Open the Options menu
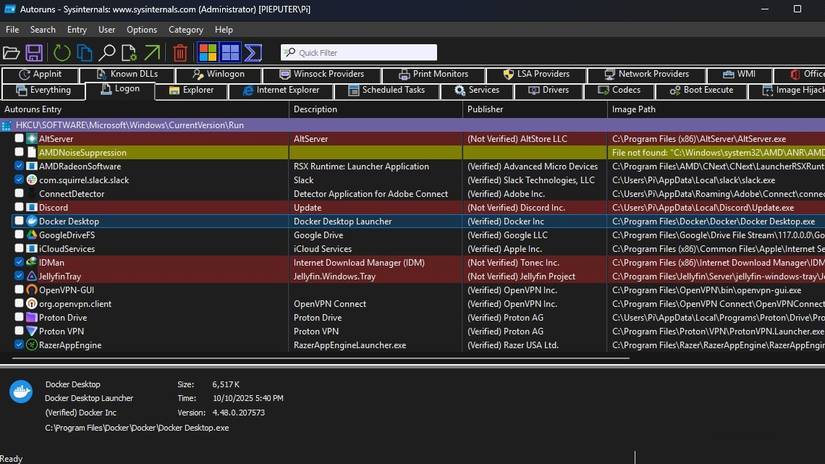This screenshot has height=464, width=825. pos(141,30)
